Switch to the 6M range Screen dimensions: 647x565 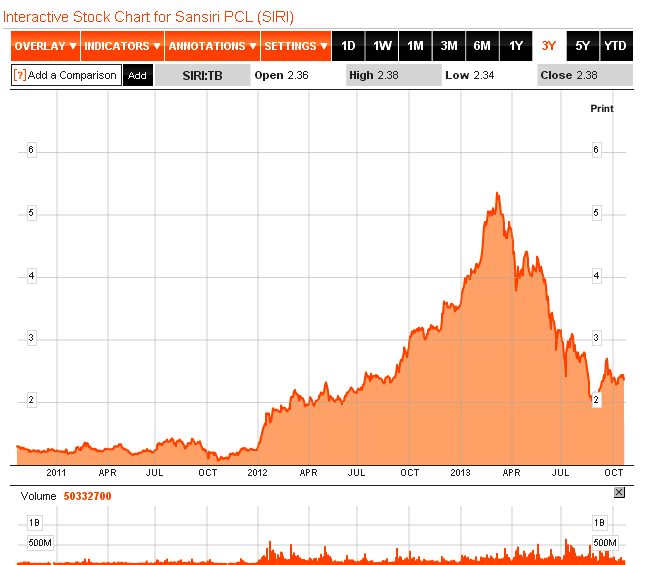[x=482, y=46]
